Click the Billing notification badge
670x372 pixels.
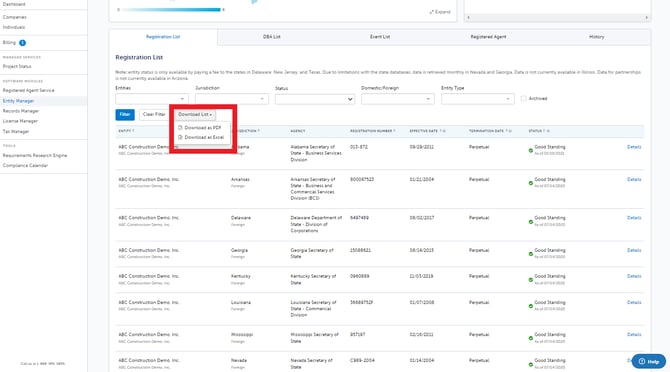(23, 43)
